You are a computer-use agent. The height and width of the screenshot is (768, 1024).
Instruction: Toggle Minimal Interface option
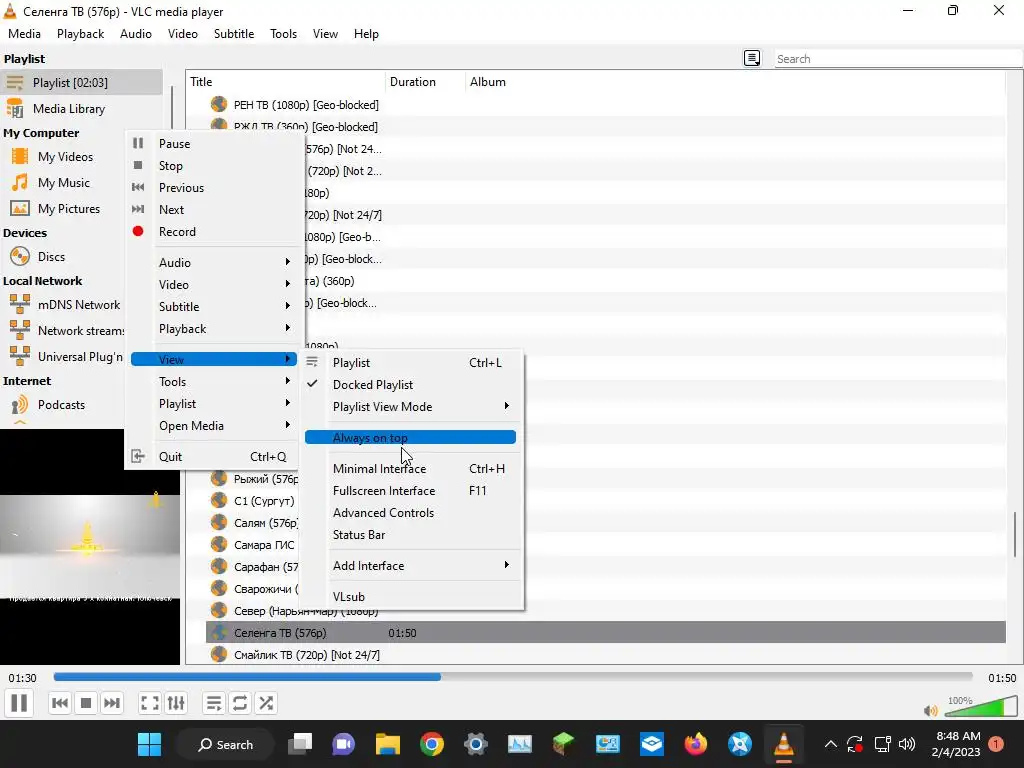coord(411,469)
